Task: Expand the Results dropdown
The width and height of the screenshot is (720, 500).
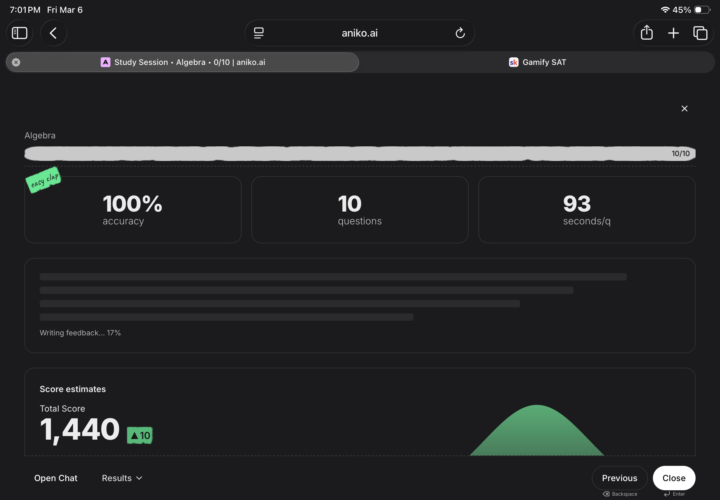Action: 122,478
